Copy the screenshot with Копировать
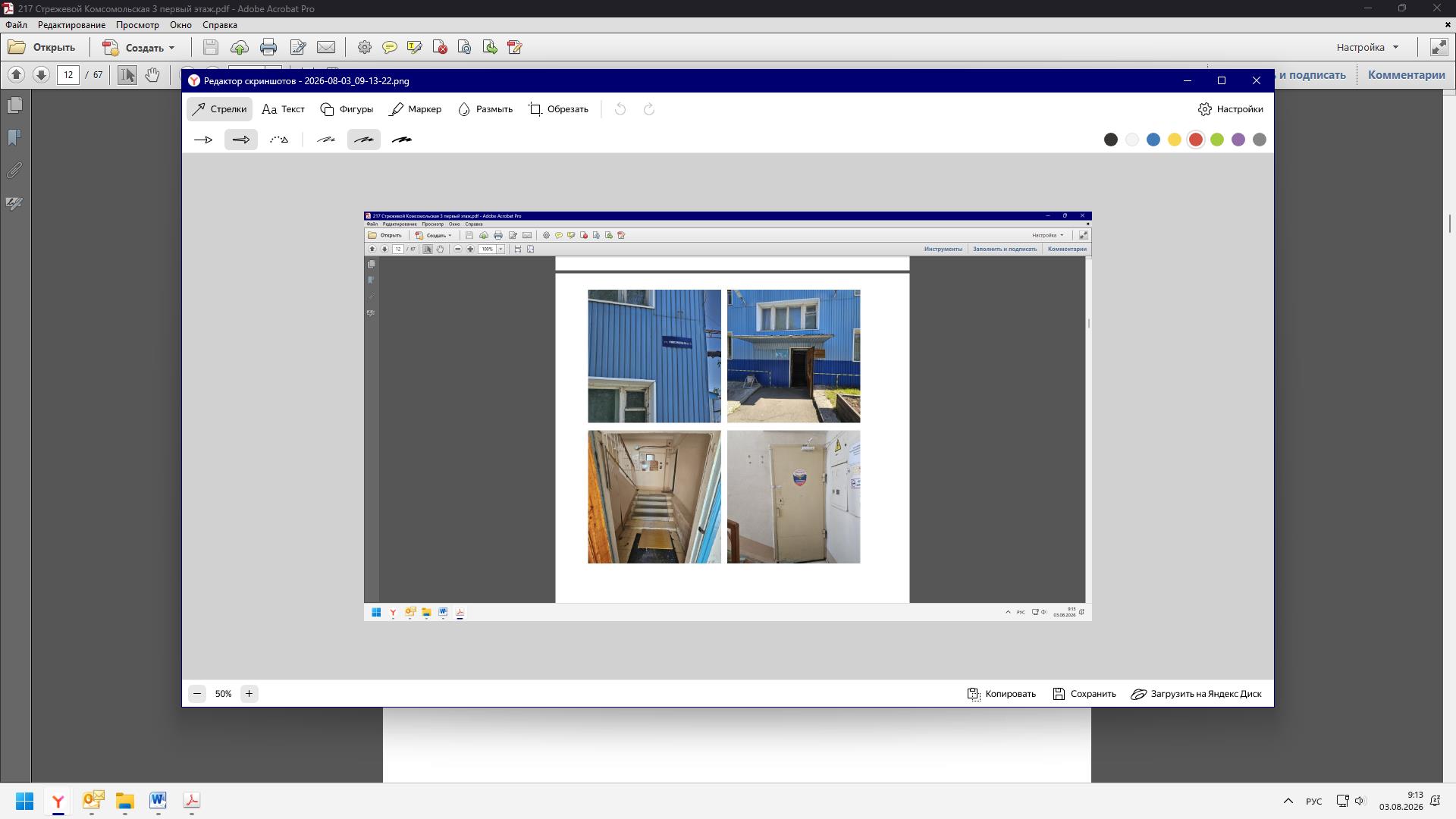Screen dimensions: 1456x819 click(x=1002, y=694)
